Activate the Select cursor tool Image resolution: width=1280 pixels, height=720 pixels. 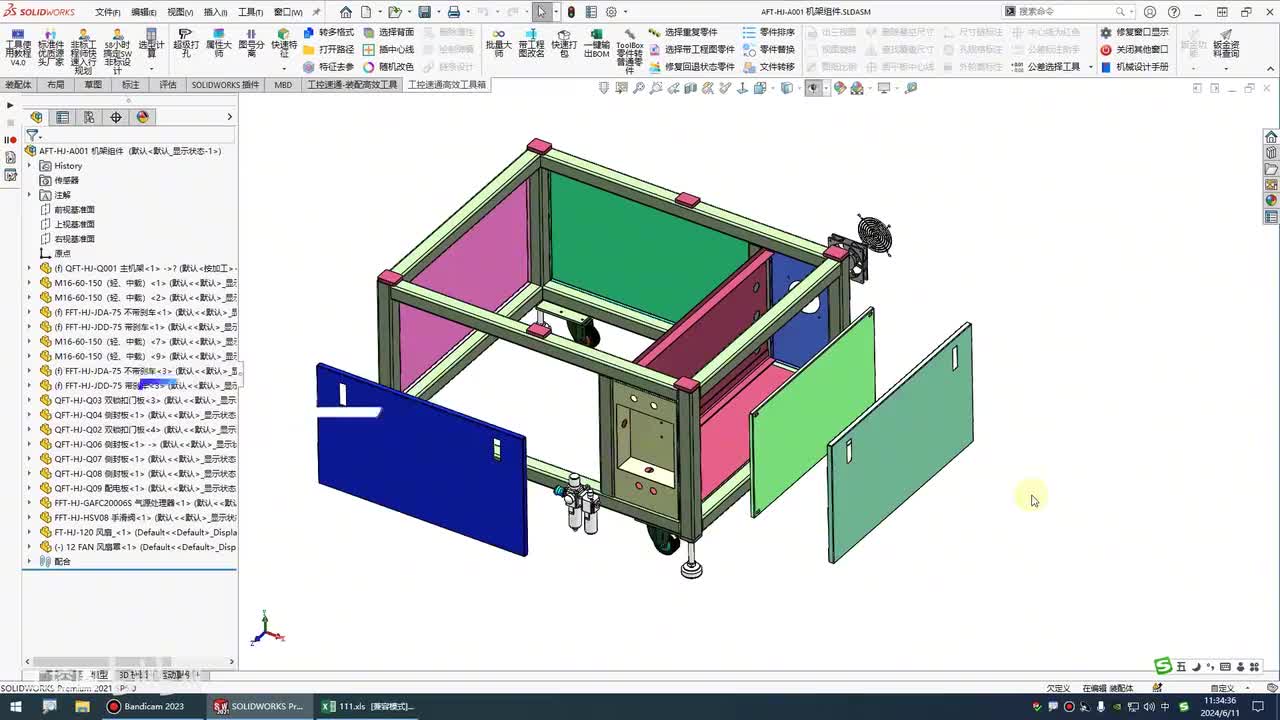click(x=542, y=12)
